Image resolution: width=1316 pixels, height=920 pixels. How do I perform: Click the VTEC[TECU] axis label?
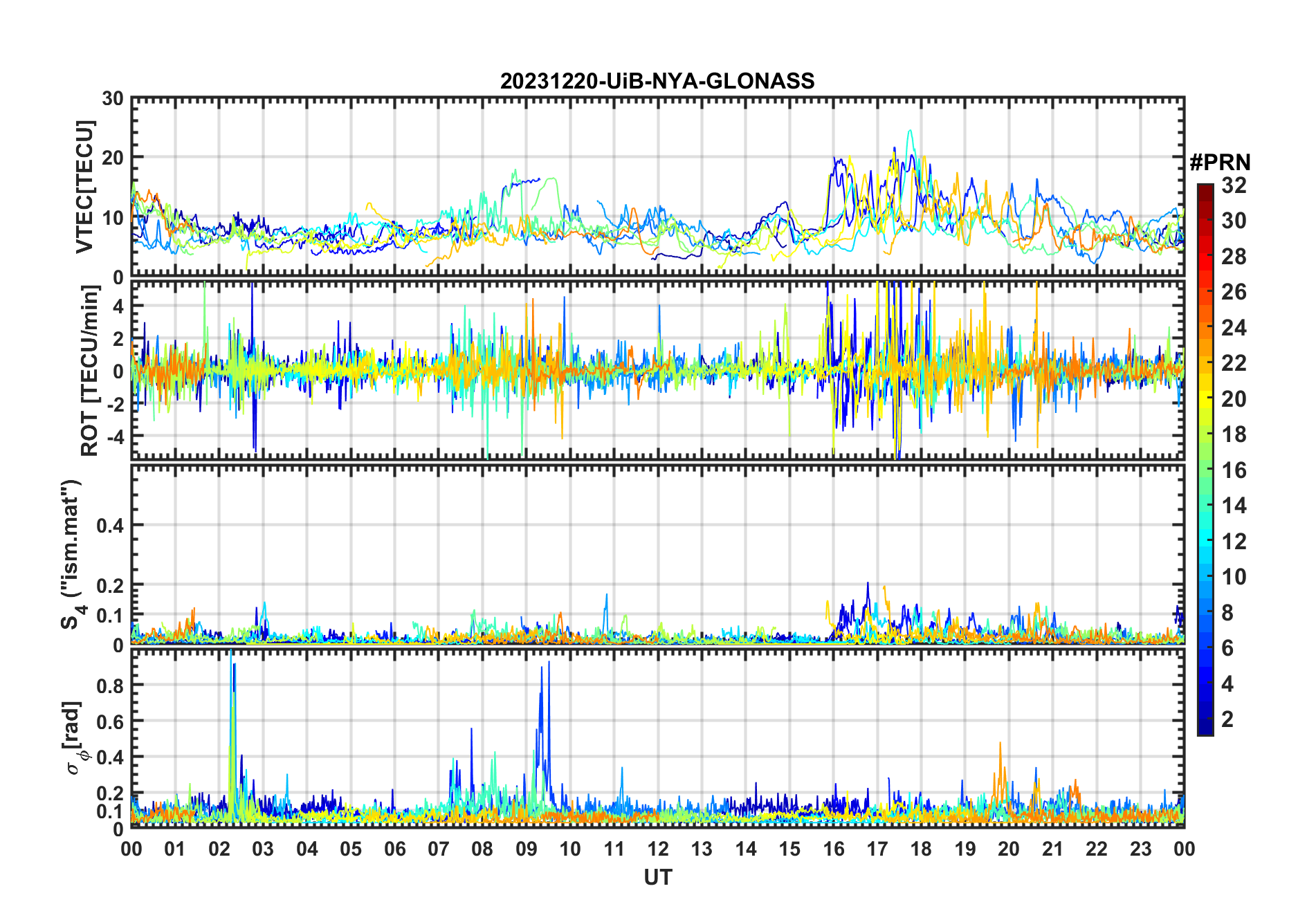pos(85,187)
